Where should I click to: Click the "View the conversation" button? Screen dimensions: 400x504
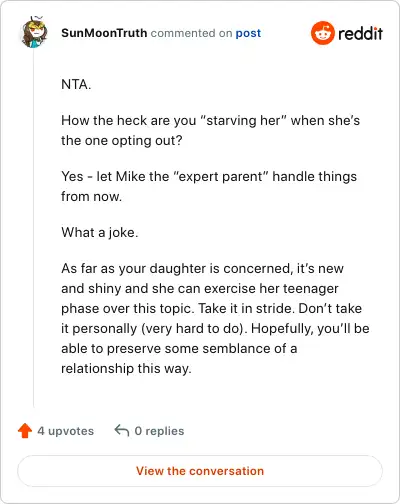coord(200,471)
